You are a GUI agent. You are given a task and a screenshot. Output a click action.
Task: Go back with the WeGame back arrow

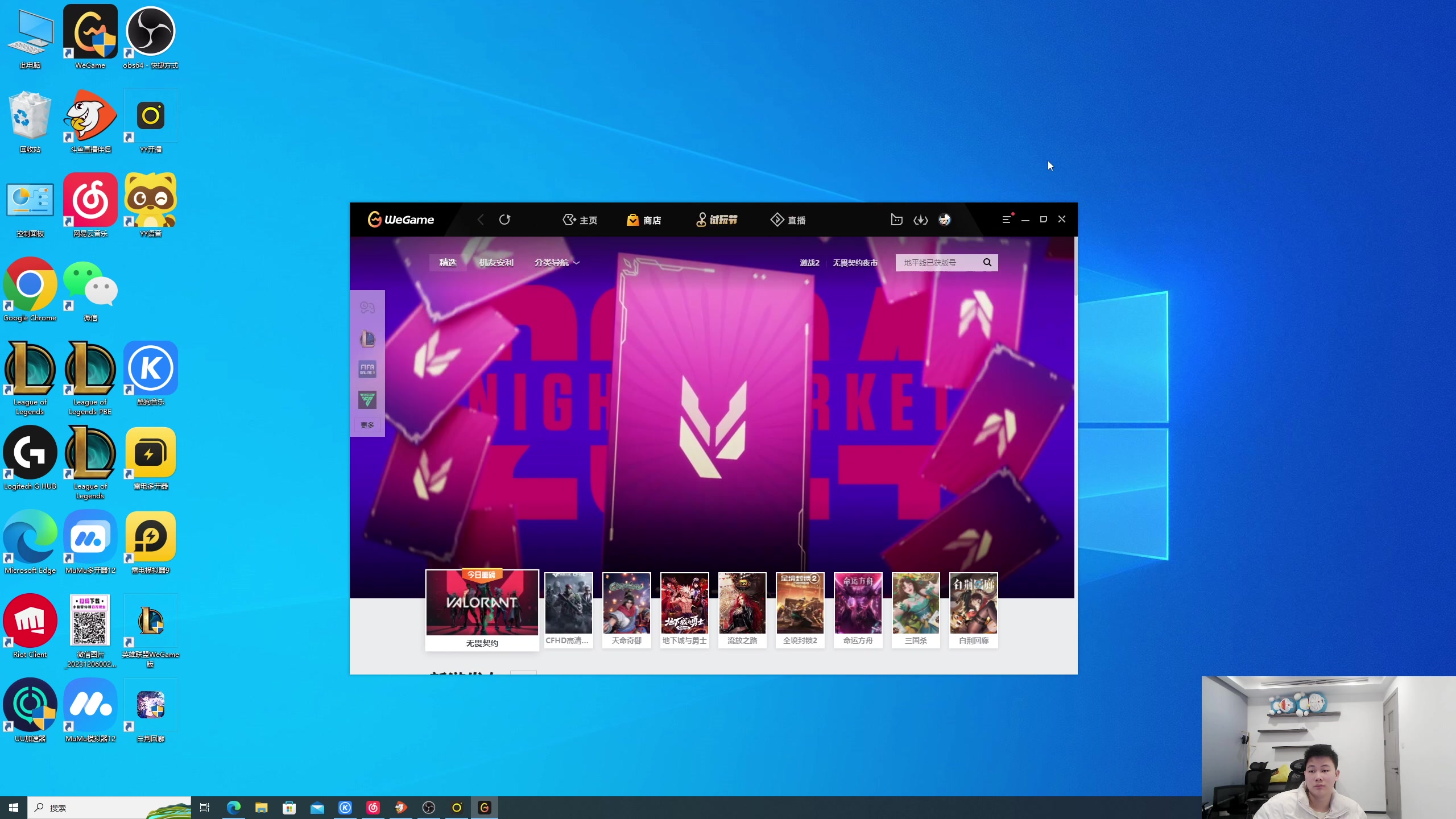click(x=481, y=220)
